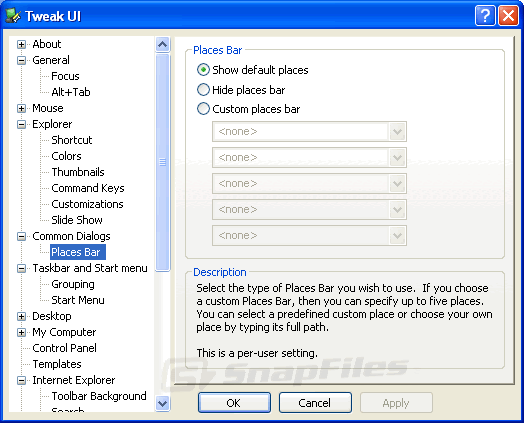Collapse the Internet Explorer node
This screenshot has width=524, height=423.
click(x=21, y=380)
